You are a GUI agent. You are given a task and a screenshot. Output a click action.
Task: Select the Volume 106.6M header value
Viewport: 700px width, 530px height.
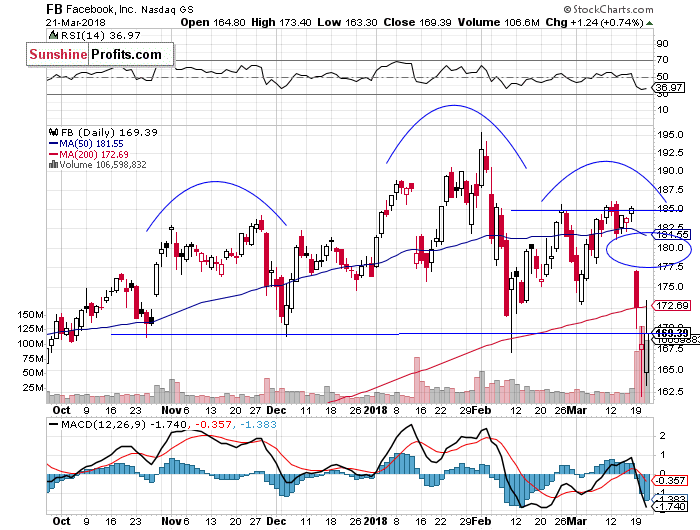[498, 22]
